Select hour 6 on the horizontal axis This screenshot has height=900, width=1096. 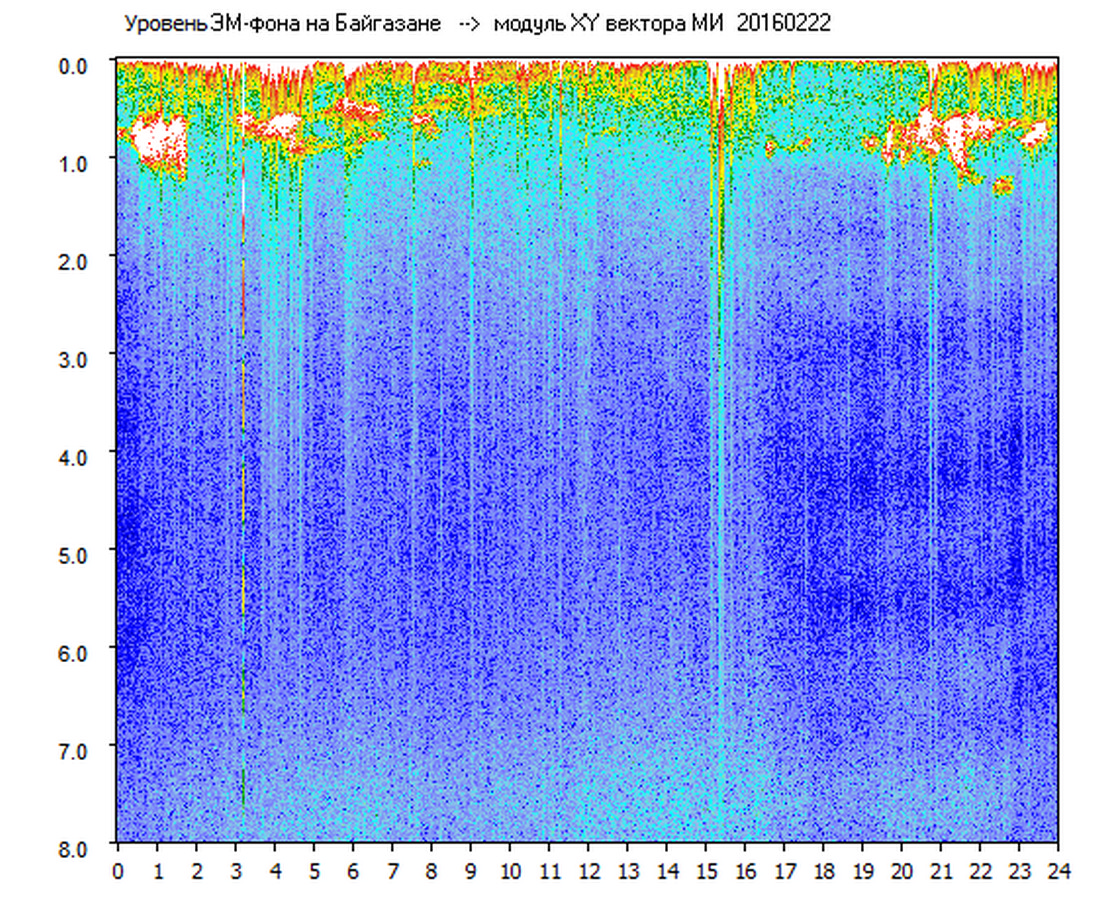[x=353, y=872]
